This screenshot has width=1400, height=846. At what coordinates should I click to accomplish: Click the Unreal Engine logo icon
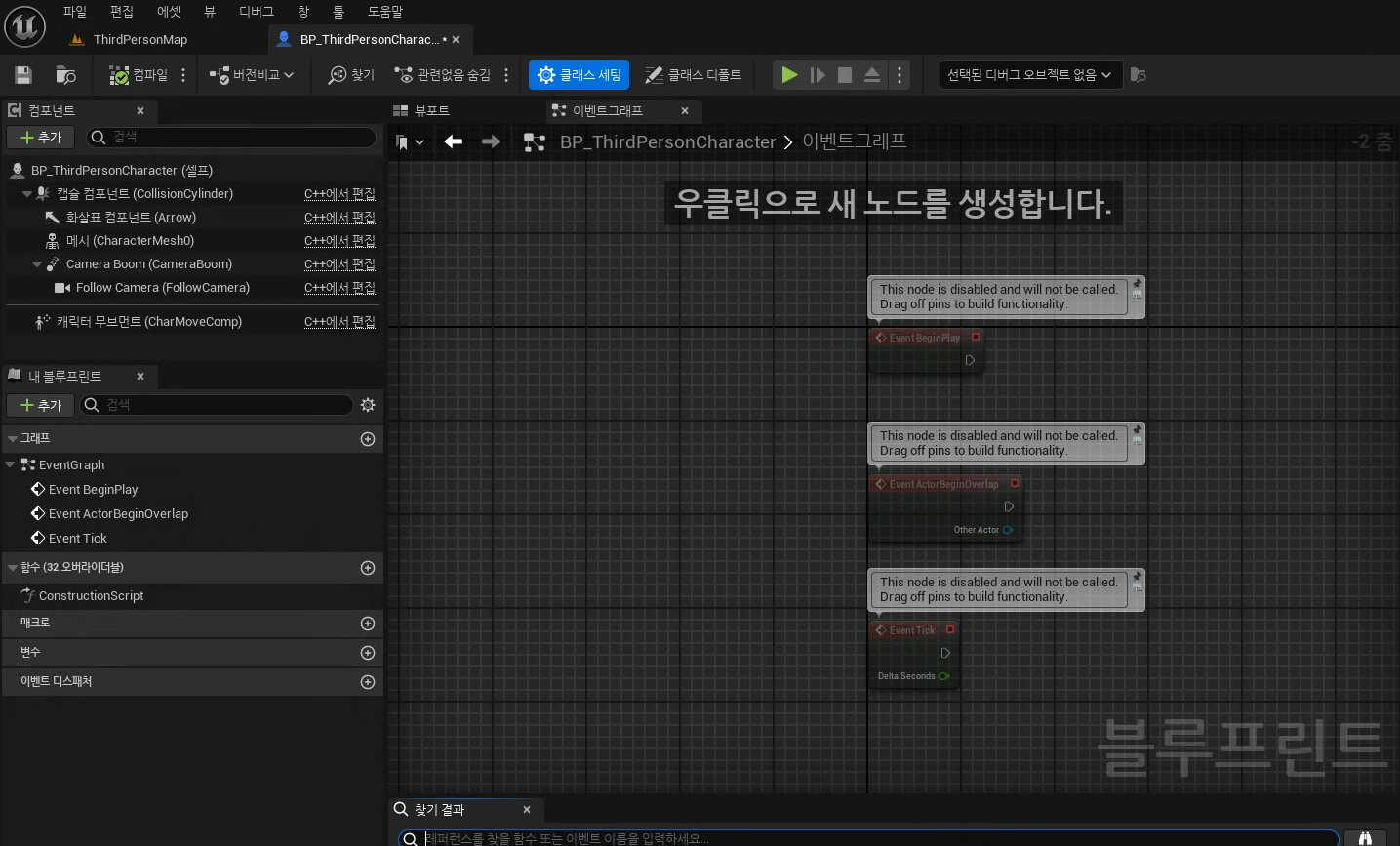click(25, 25)
